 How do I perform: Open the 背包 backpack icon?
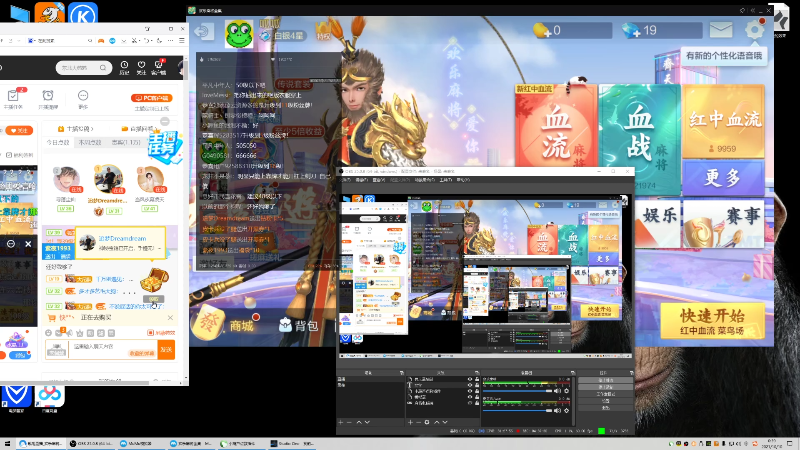[x=285, y=324]
